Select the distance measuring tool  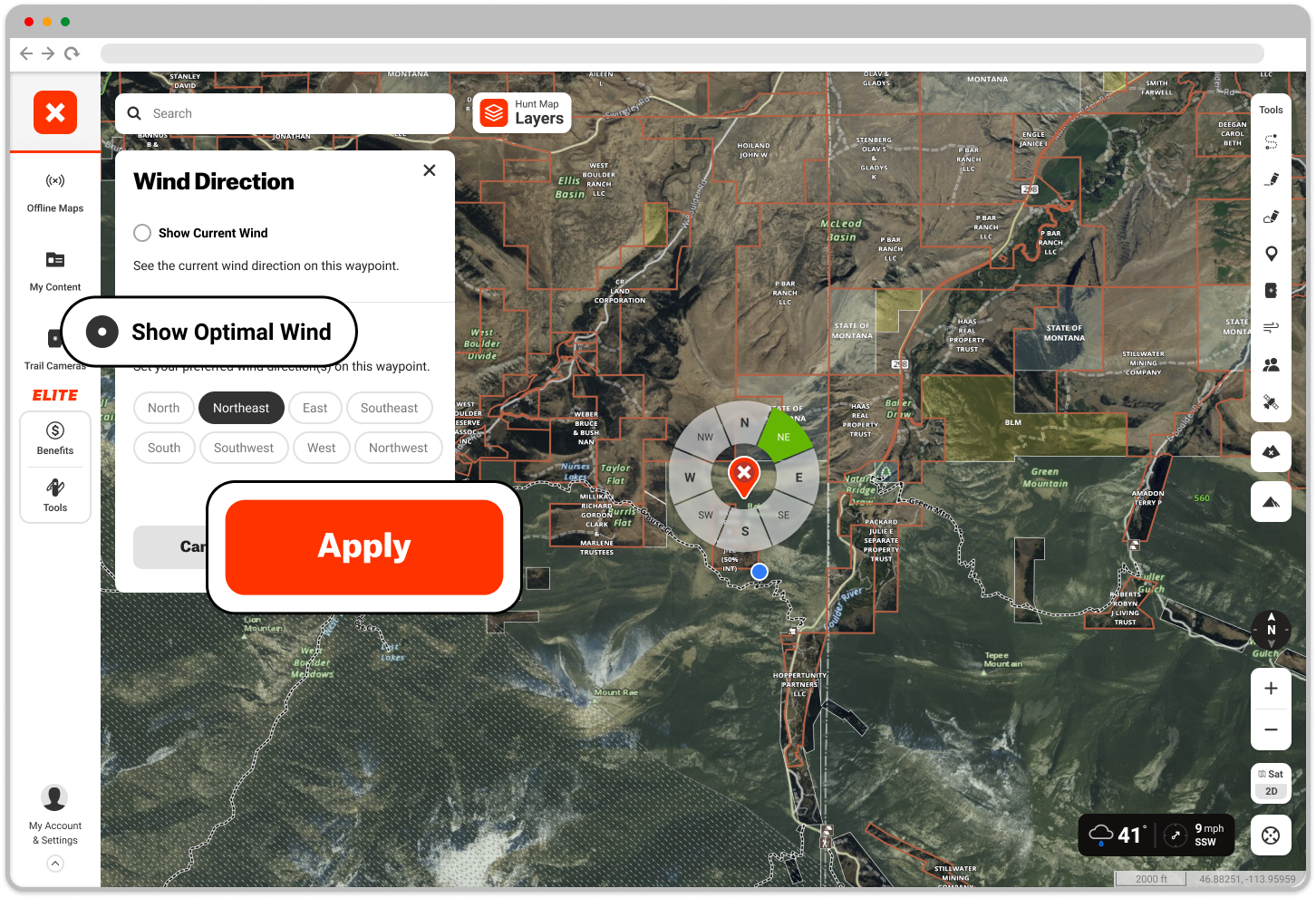pos(1271,142)
